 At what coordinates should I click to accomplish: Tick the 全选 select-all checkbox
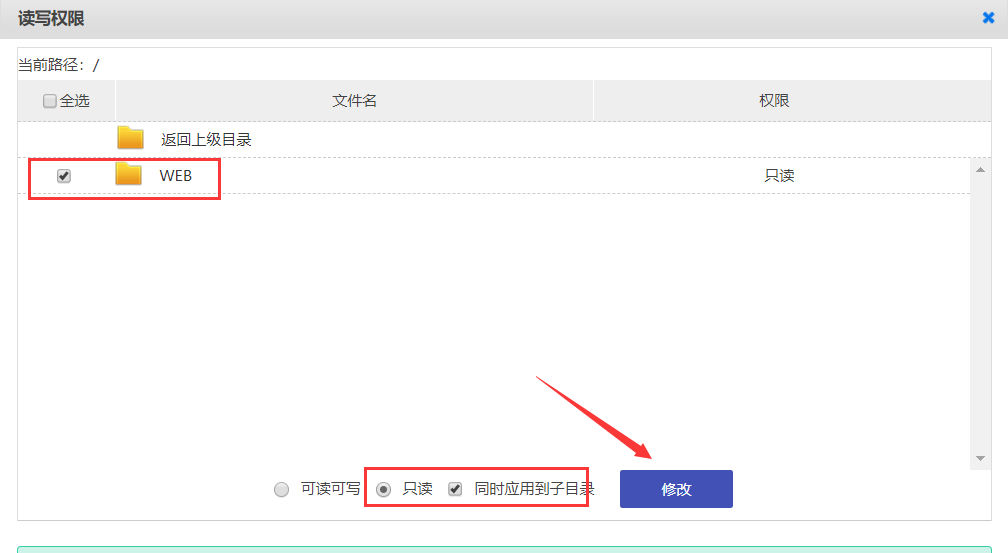(50, 101)
